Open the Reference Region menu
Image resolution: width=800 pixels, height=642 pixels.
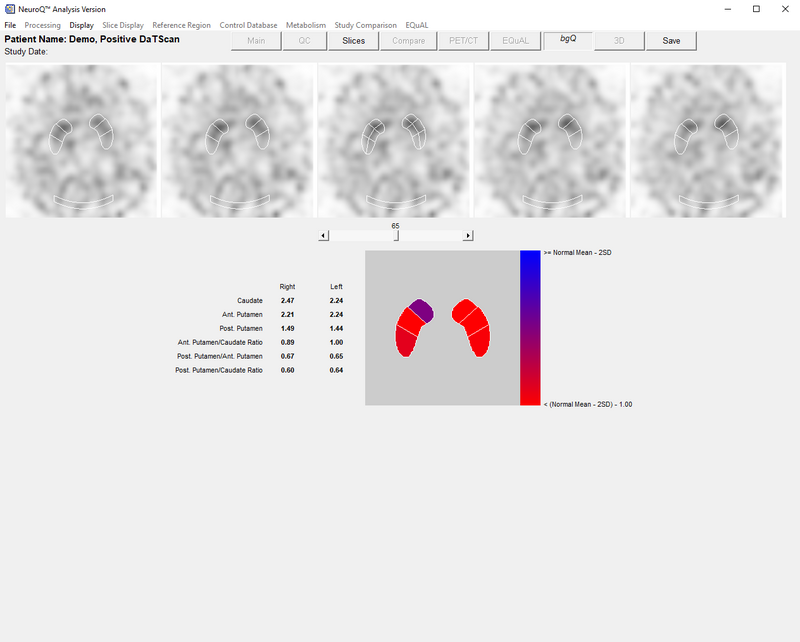click(180, 24)
